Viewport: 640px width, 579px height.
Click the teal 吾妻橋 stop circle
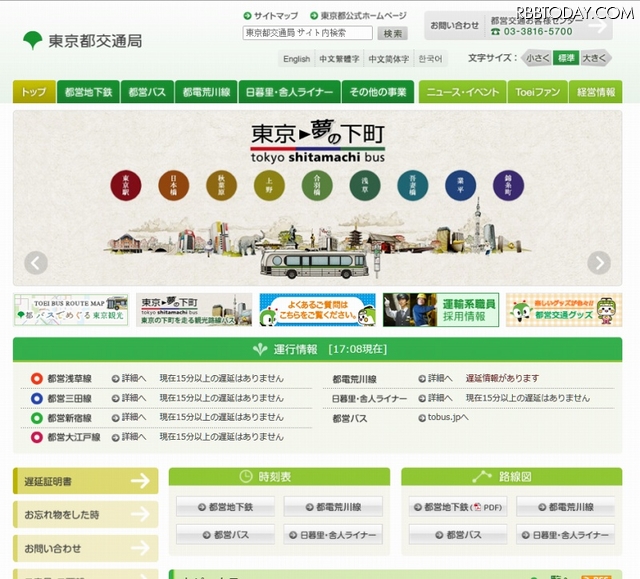coord(413,185)
